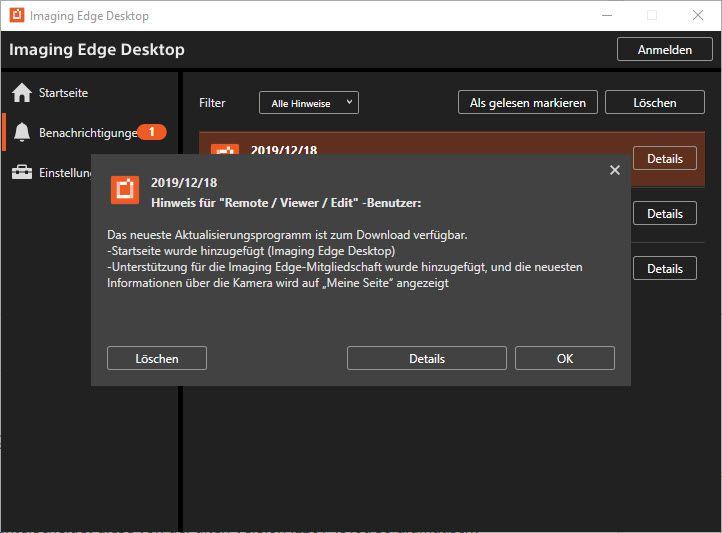
Task: Open the Startseite menu item
Action: click(x=63, y=93)
